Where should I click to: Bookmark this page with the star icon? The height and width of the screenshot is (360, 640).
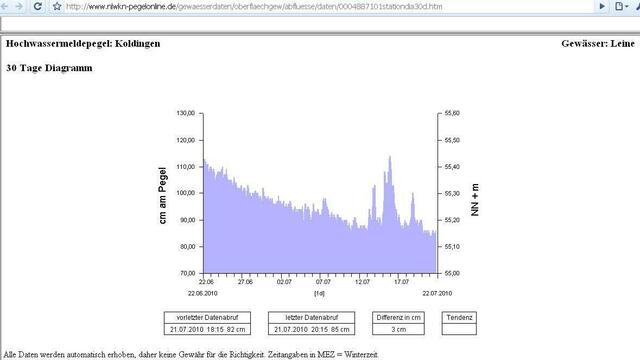point(57,6)
